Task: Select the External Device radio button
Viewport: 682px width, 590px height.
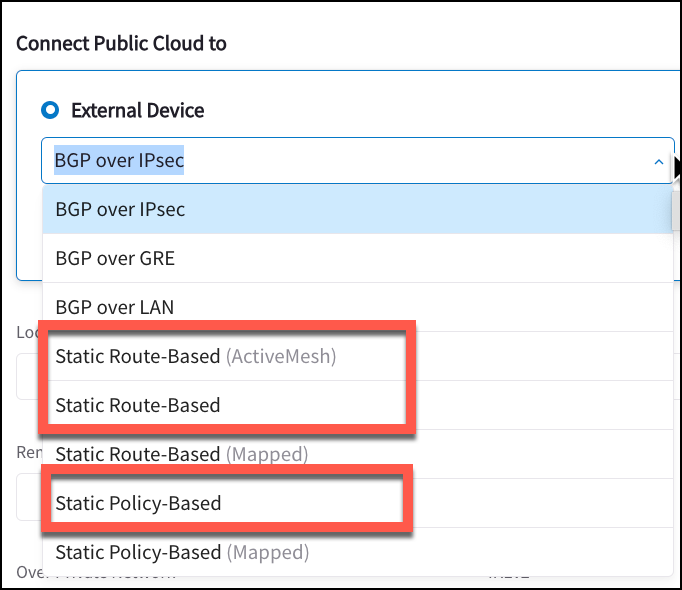Action: (x=50, y=110)
